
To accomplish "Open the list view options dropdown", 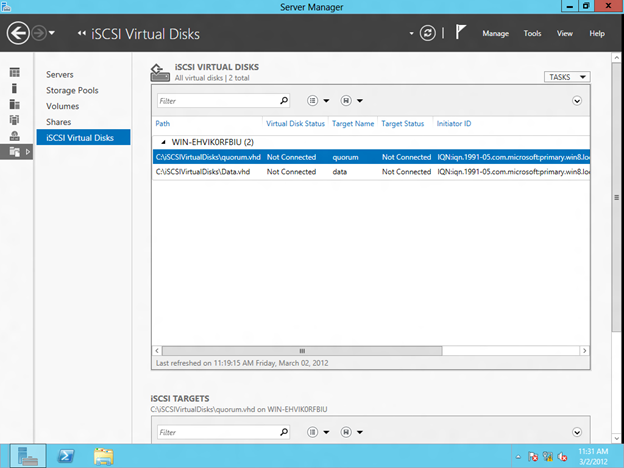I will [x=318, y=100].
